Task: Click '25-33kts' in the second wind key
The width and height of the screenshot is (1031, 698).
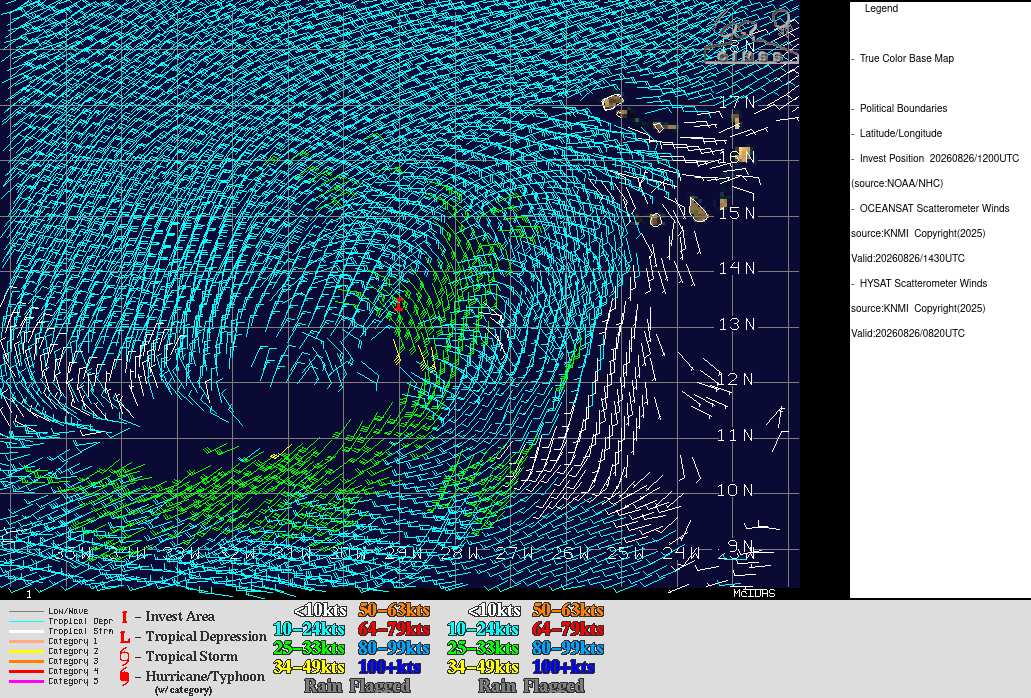Action: [483, 648]
